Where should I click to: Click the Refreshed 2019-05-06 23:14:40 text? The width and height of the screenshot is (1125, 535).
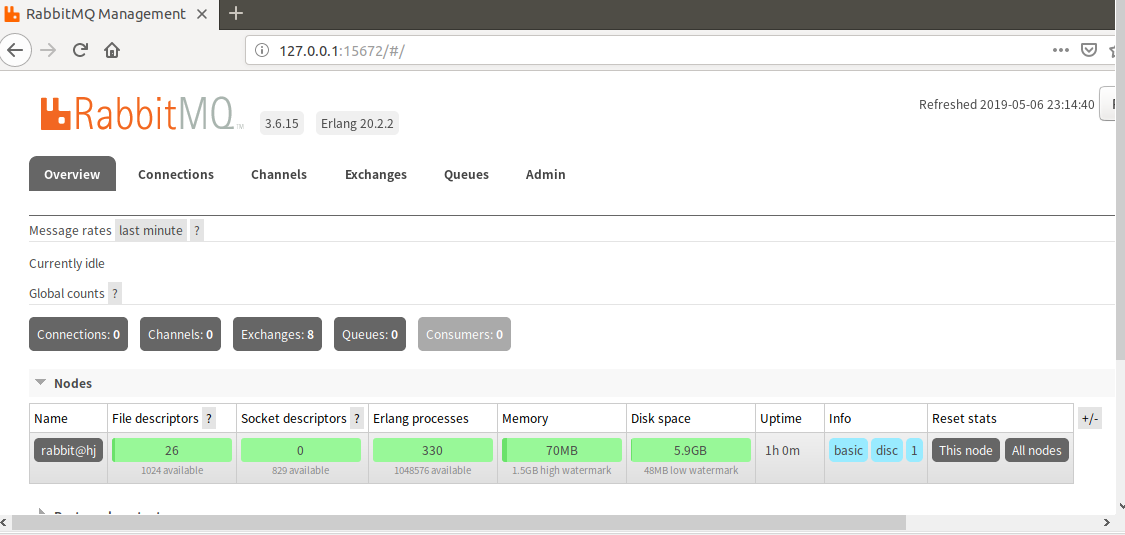pyautogui.click(x=1007, y=105)
